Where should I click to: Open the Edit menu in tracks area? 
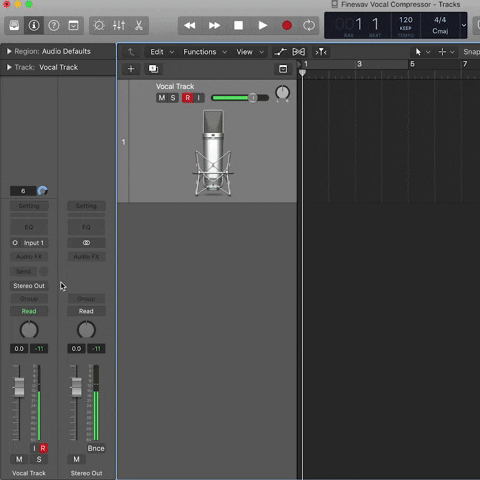point(162,52)
